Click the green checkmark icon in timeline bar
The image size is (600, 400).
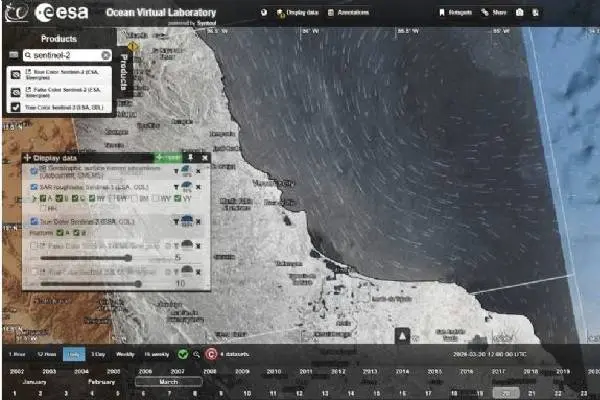tap(182, 353)
